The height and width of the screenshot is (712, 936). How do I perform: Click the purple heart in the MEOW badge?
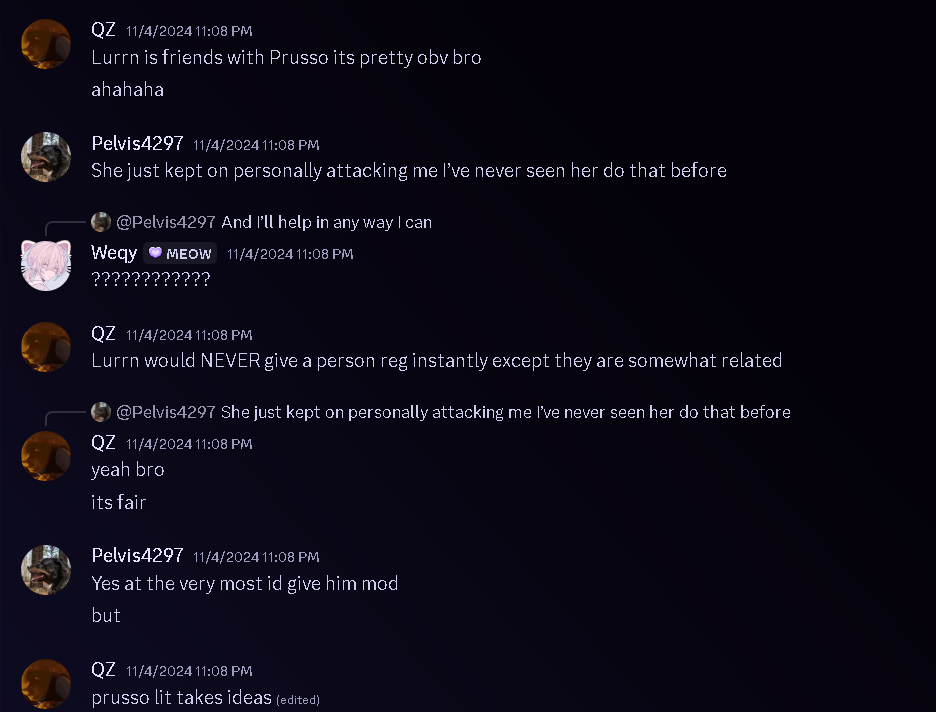click(155, 253)
